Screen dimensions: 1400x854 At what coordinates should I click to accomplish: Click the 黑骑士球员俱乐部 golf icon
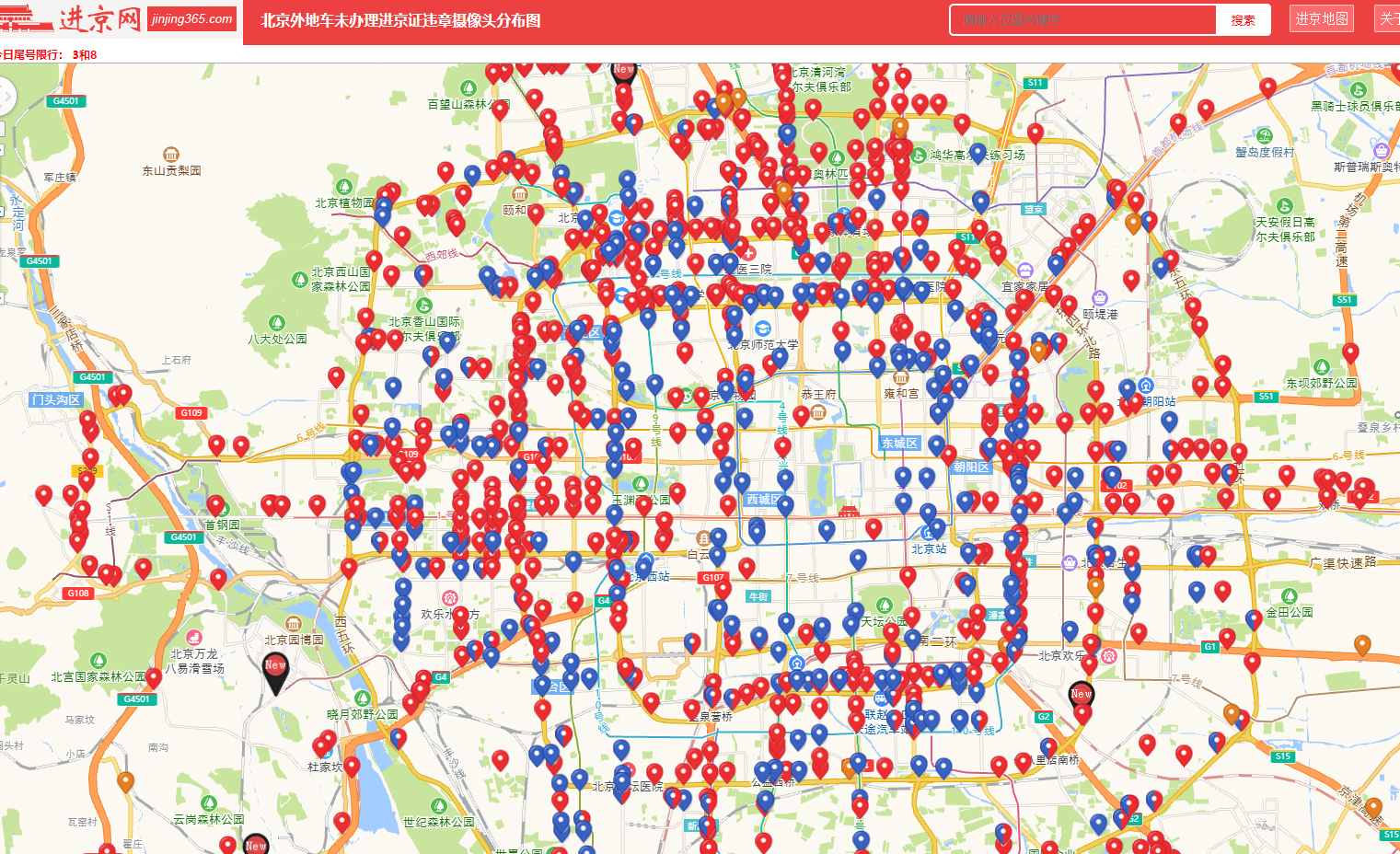click(x=1358, y=89)
